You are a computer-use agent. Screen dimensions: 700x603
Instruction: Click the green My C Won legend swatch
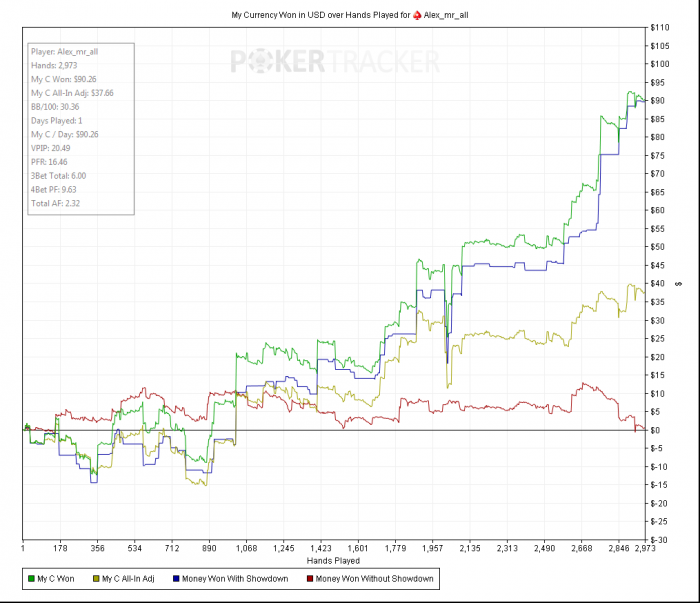click(31, 578)
